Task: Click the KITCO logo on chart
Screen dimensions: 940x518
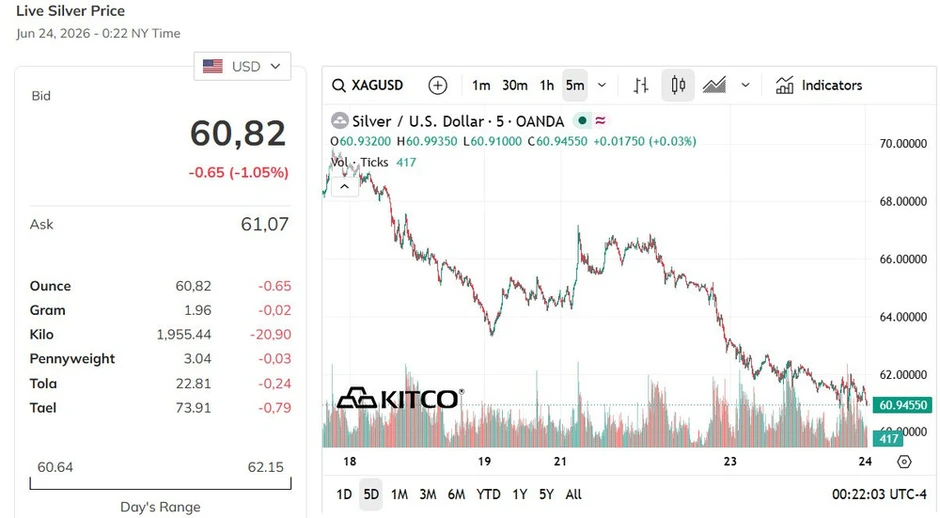Action: pos(400,398)
